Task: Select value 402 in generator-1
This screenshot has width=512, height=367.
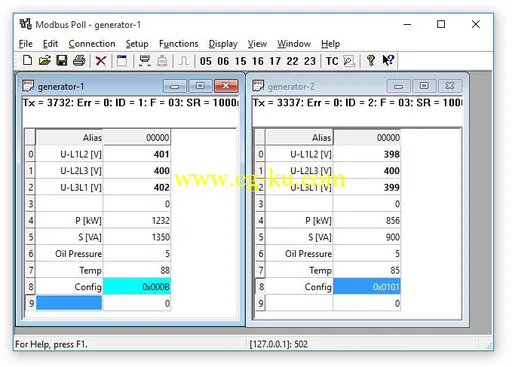Action: pos(137,187)
